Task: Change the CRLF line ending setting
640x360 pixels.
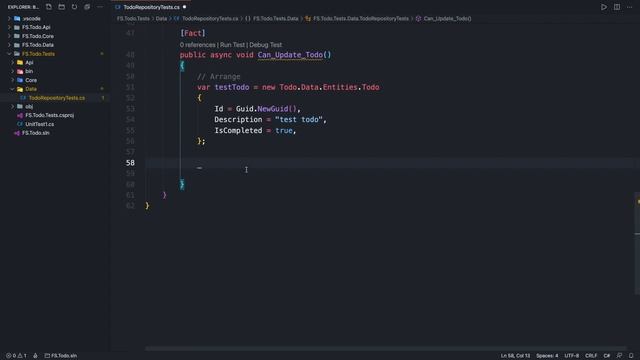Action: 591,356
